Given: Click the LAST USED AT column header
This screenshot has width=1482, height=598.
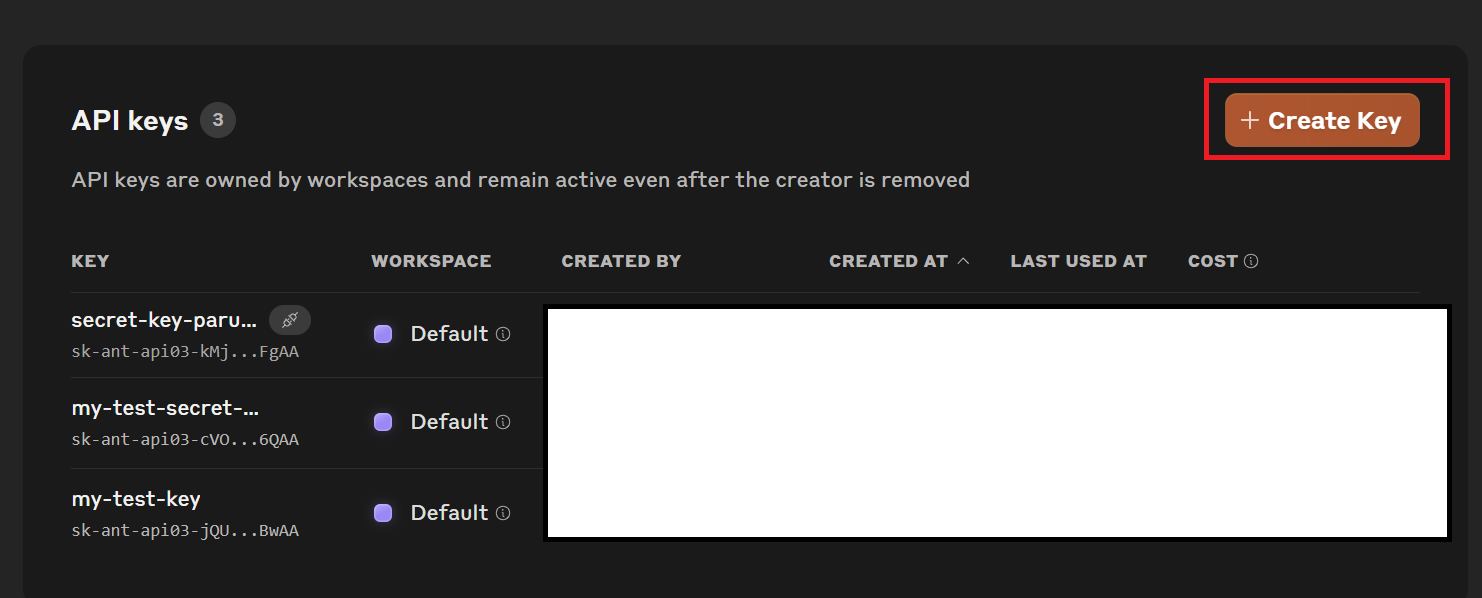Looking at the screenshot, I should point(1078,261).
